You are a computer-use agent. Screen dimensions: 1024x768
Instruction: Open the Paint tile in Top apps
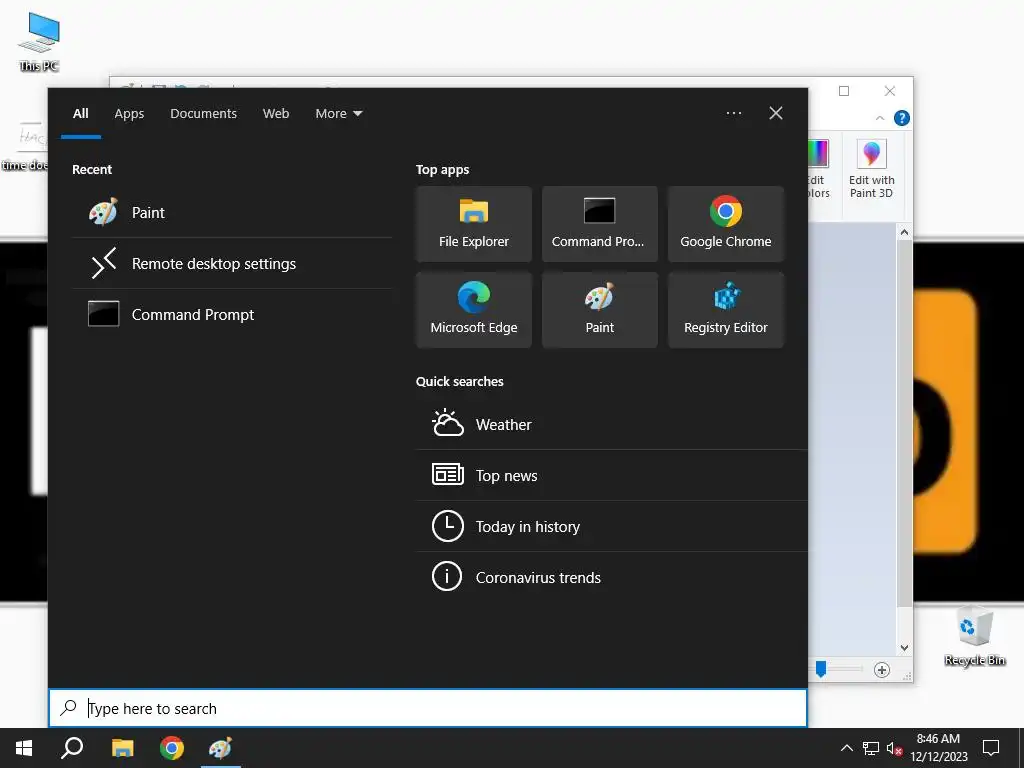[600, 310]
